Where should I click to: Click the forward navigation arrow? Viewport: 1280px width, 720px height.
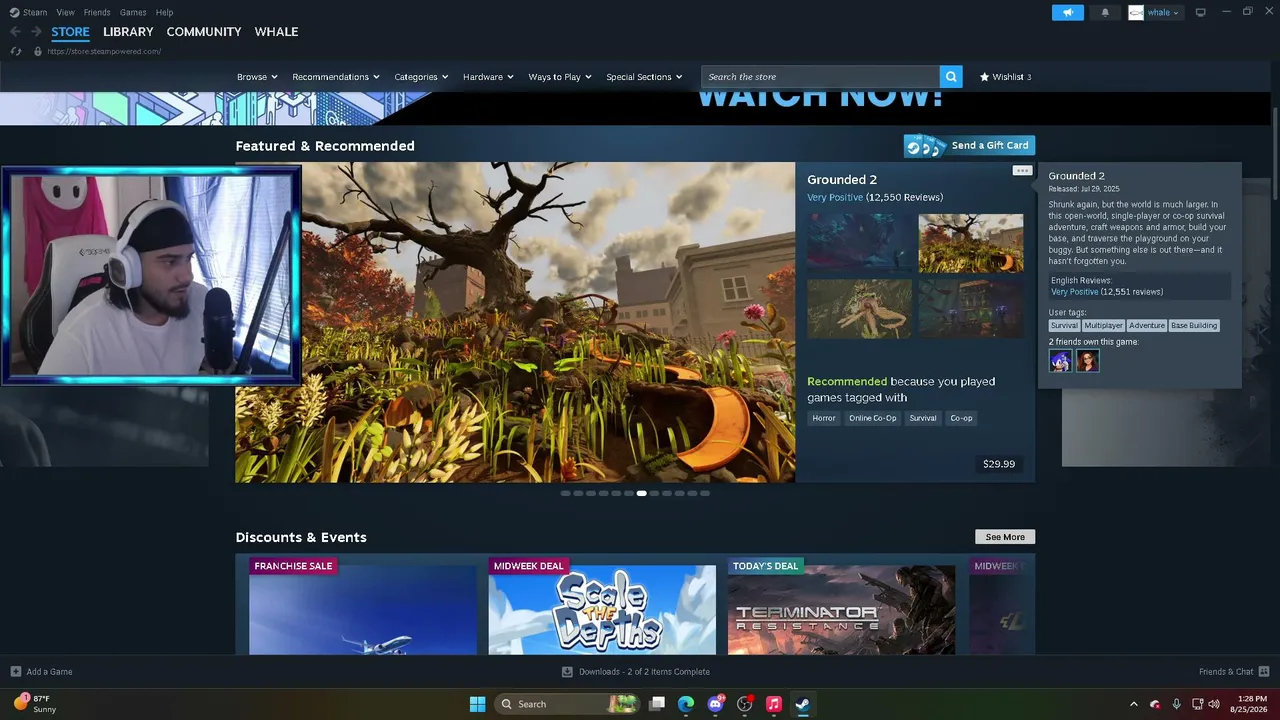pos(36,32)
